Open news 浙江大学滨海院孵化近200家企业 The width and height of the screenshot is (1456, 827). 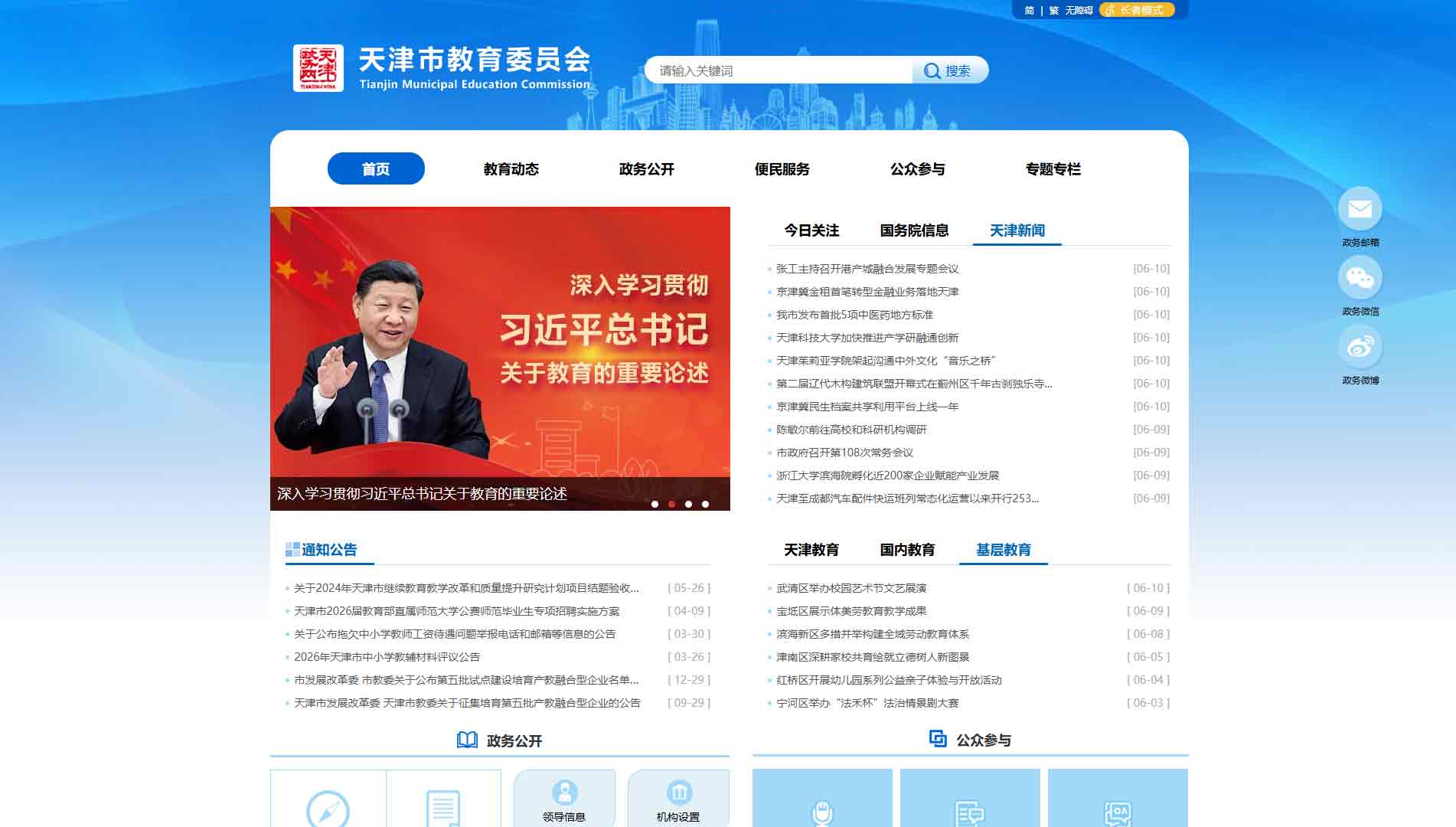887,476
